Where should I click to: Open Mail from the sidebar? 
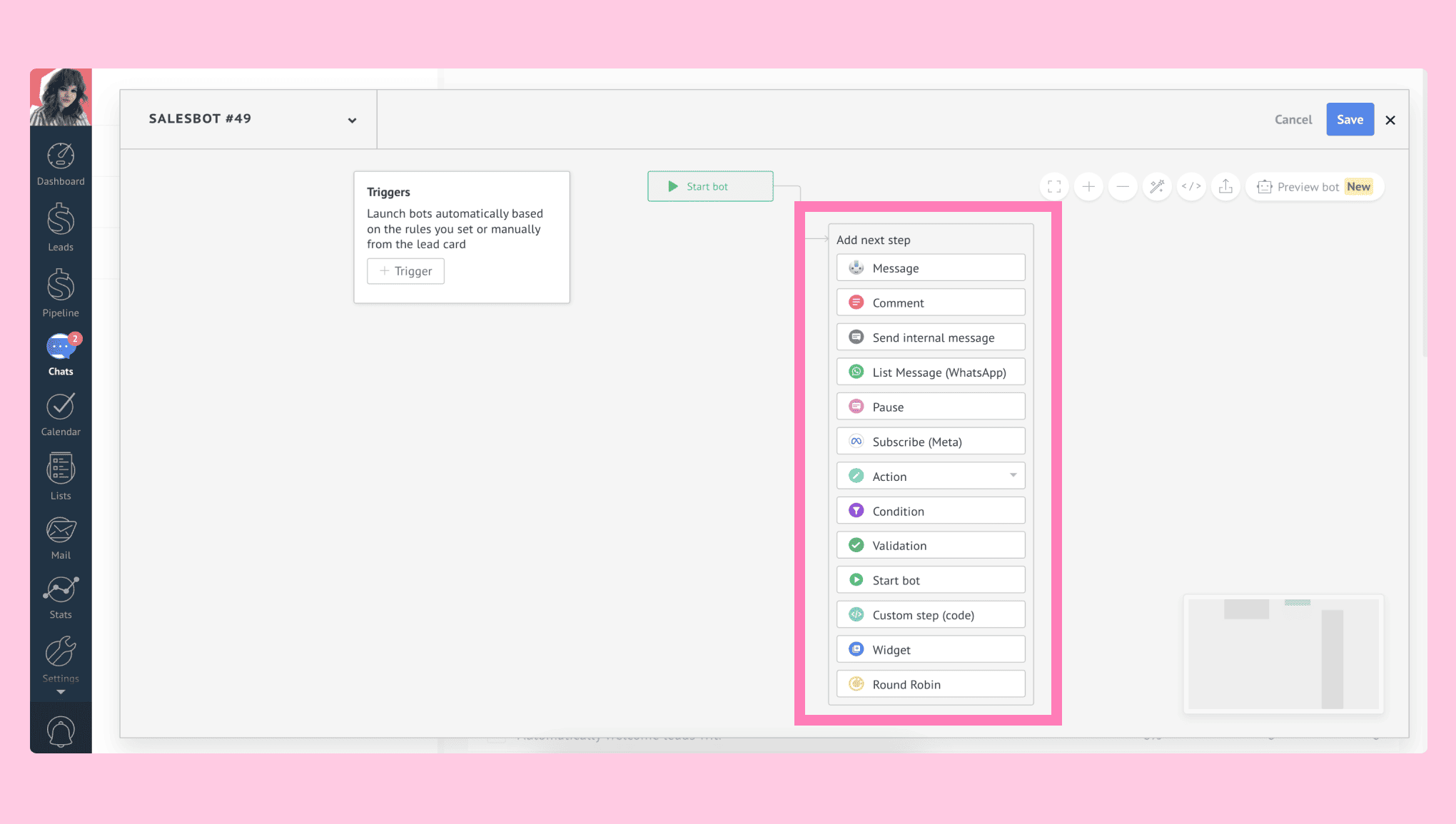61,539
